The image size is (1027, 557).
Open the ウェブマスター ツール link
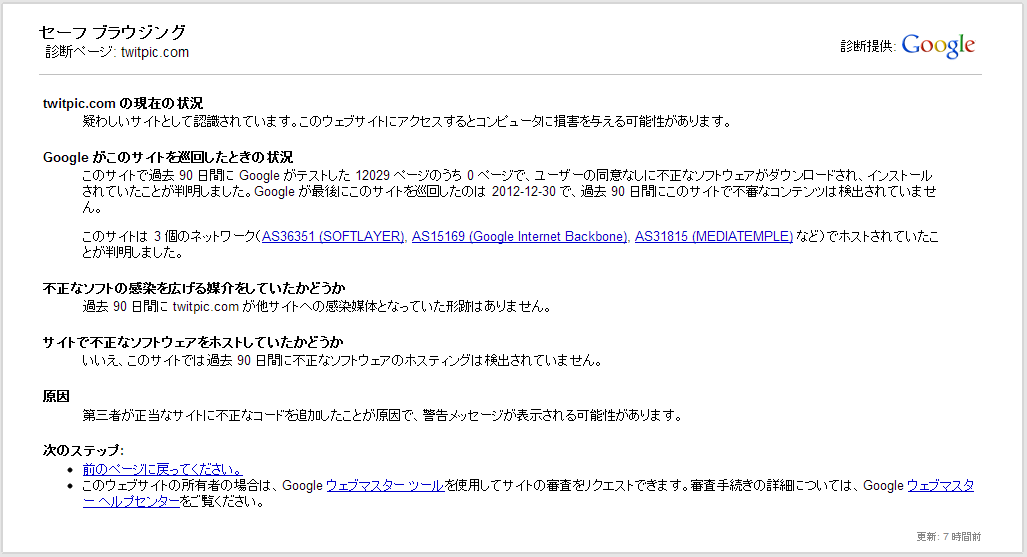click(x=385, y=486)
